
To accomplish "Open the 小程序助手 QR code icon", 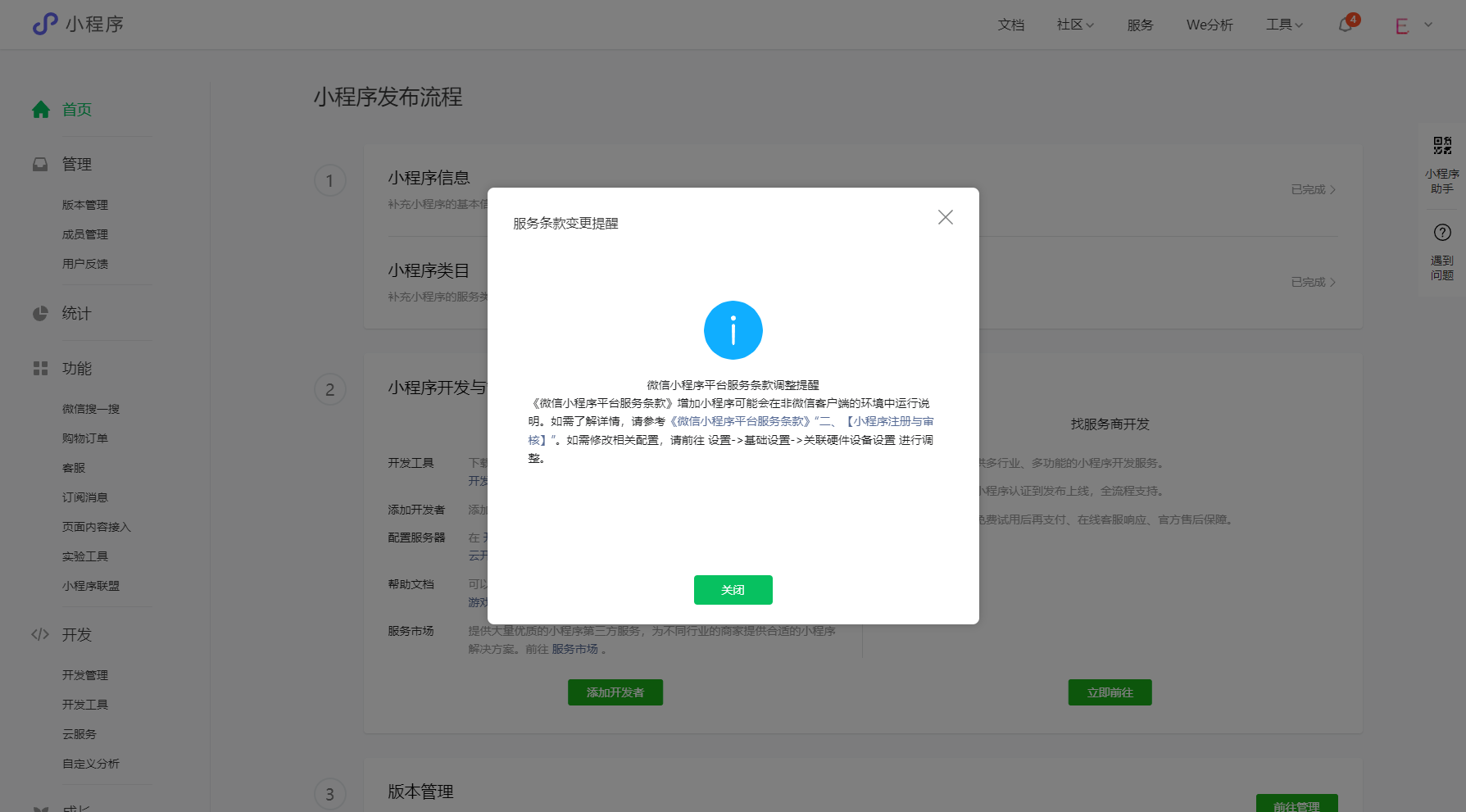I will click(1442, 146).
